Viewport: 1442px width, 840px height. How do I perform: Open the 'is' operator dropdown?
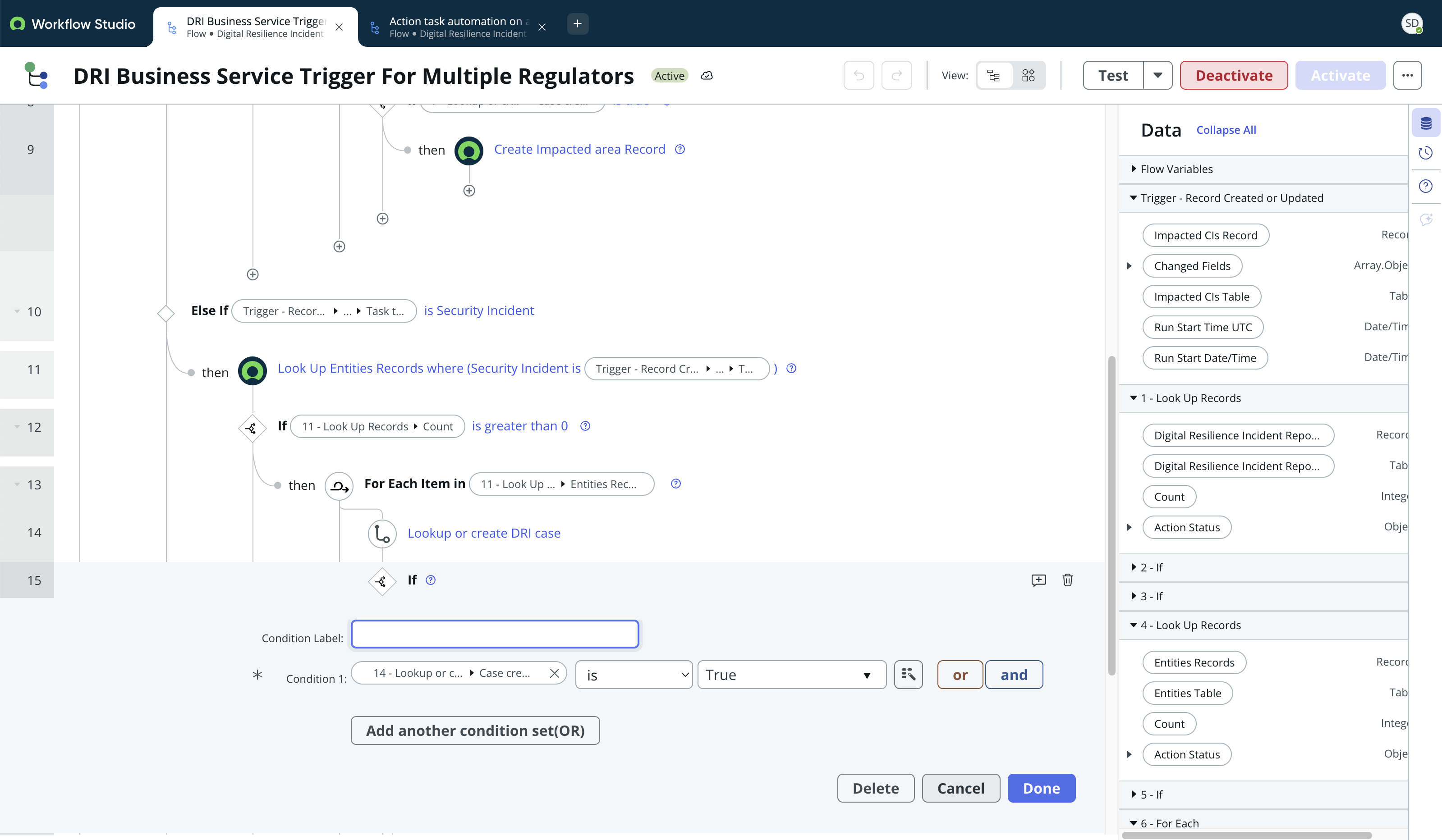[634, 675]
